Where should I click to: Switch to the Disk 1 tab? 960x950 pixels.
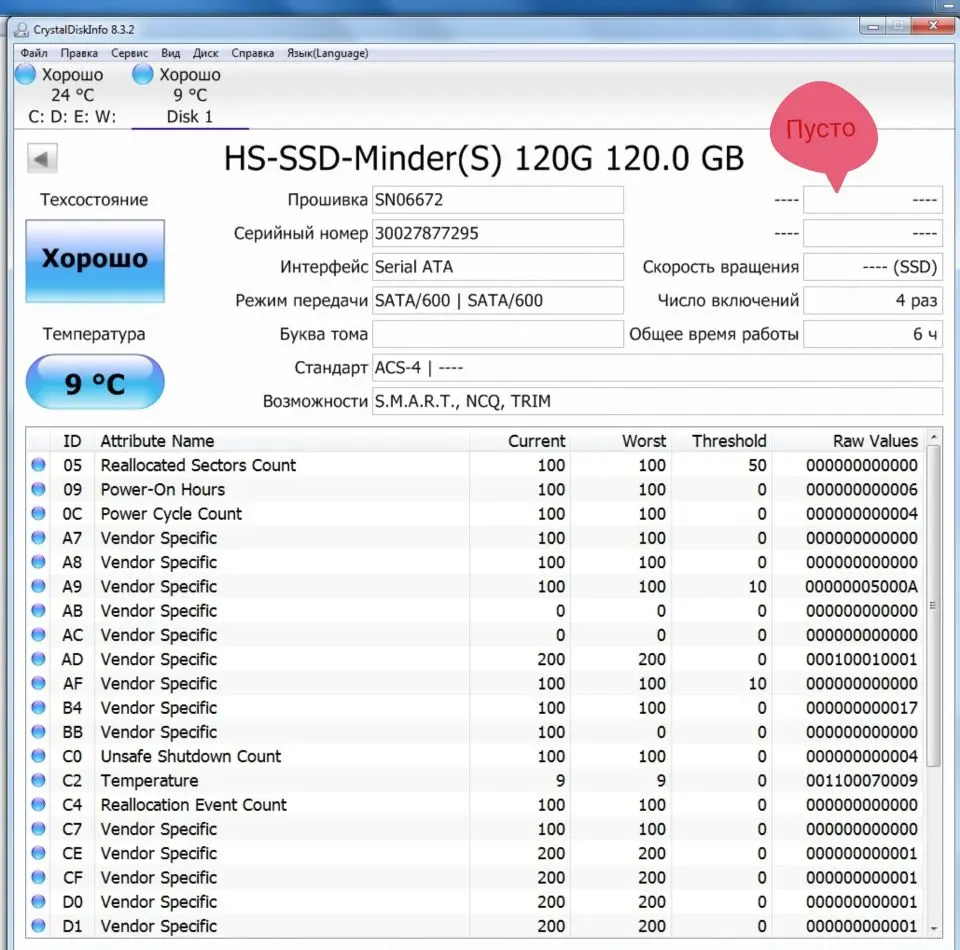point(189,116)
